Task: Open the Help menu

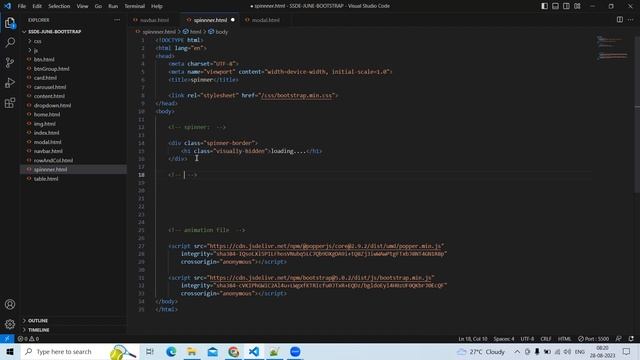Action: [x=157, y=6]
